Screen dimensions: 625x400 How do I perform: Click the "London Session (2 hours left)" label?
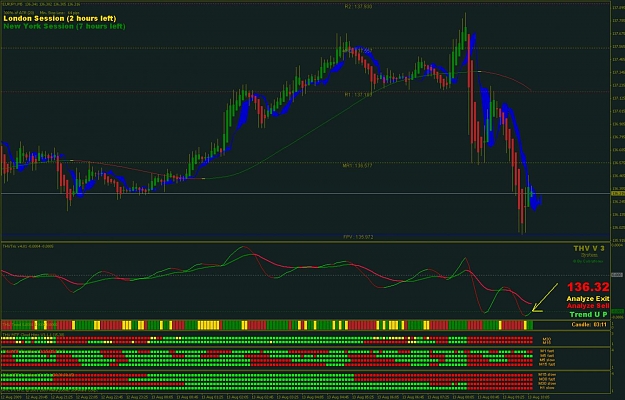pos(60,19)
